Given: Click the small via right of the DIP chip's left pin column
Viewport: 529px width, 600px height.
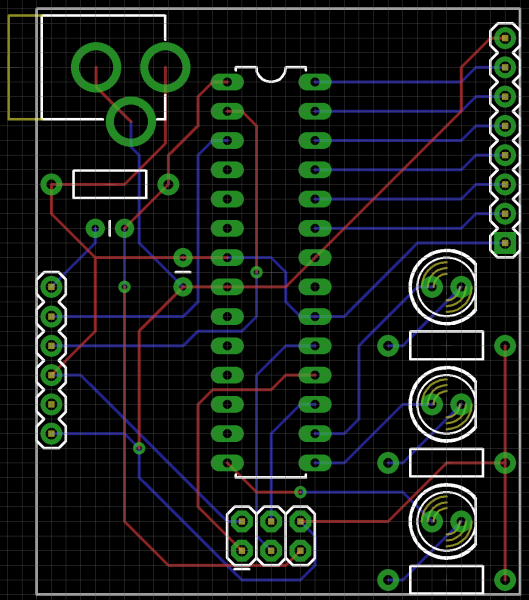Looking at the screenshot, I should coord(256,272).
